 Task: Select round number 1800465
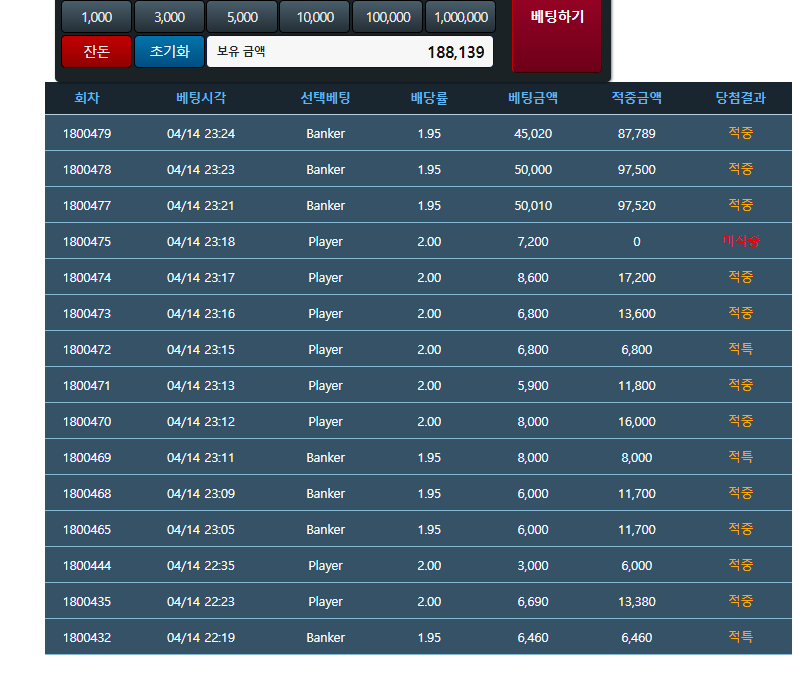point(87,530)
